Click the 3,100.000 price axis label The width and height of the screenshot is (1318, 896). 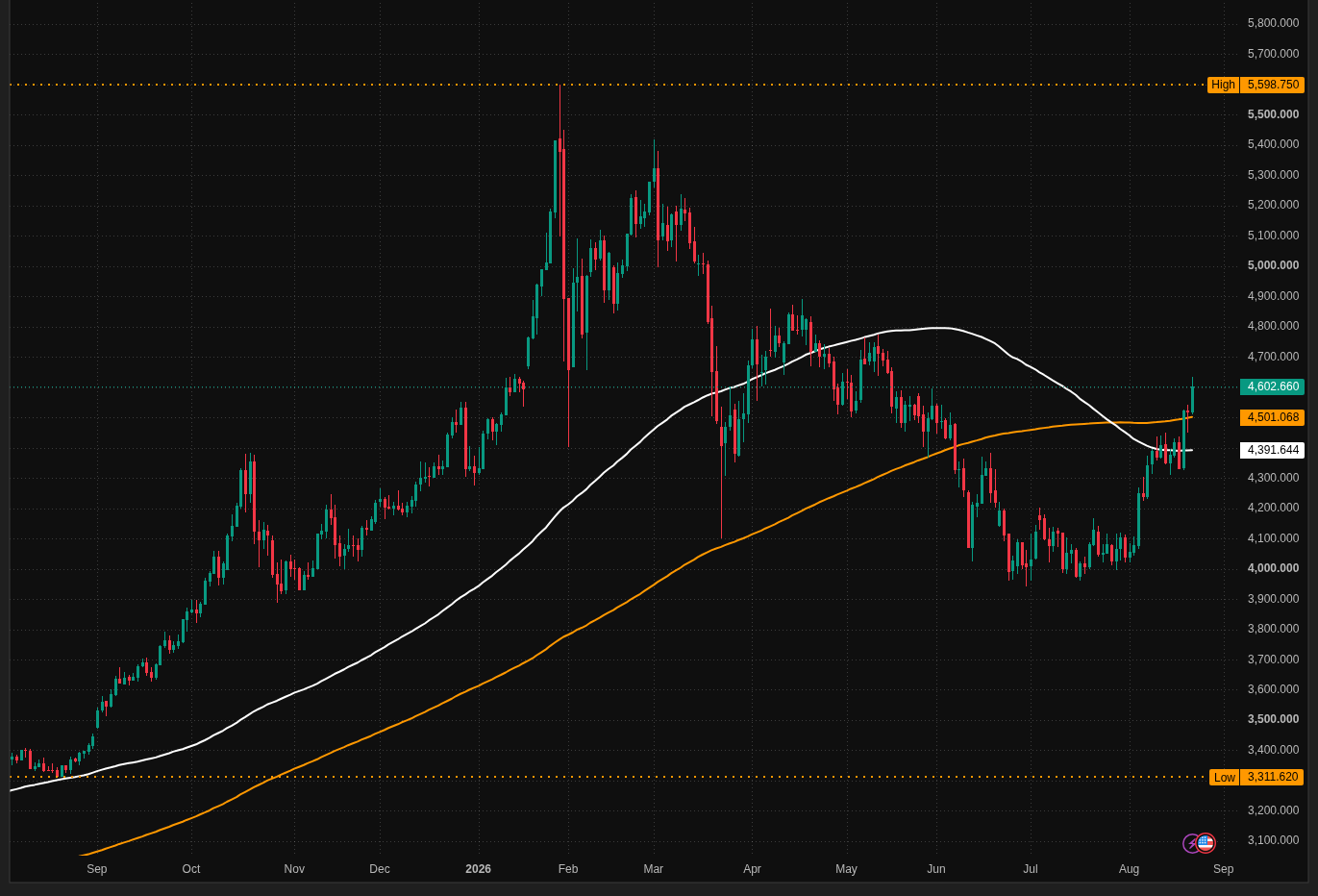1273,840
